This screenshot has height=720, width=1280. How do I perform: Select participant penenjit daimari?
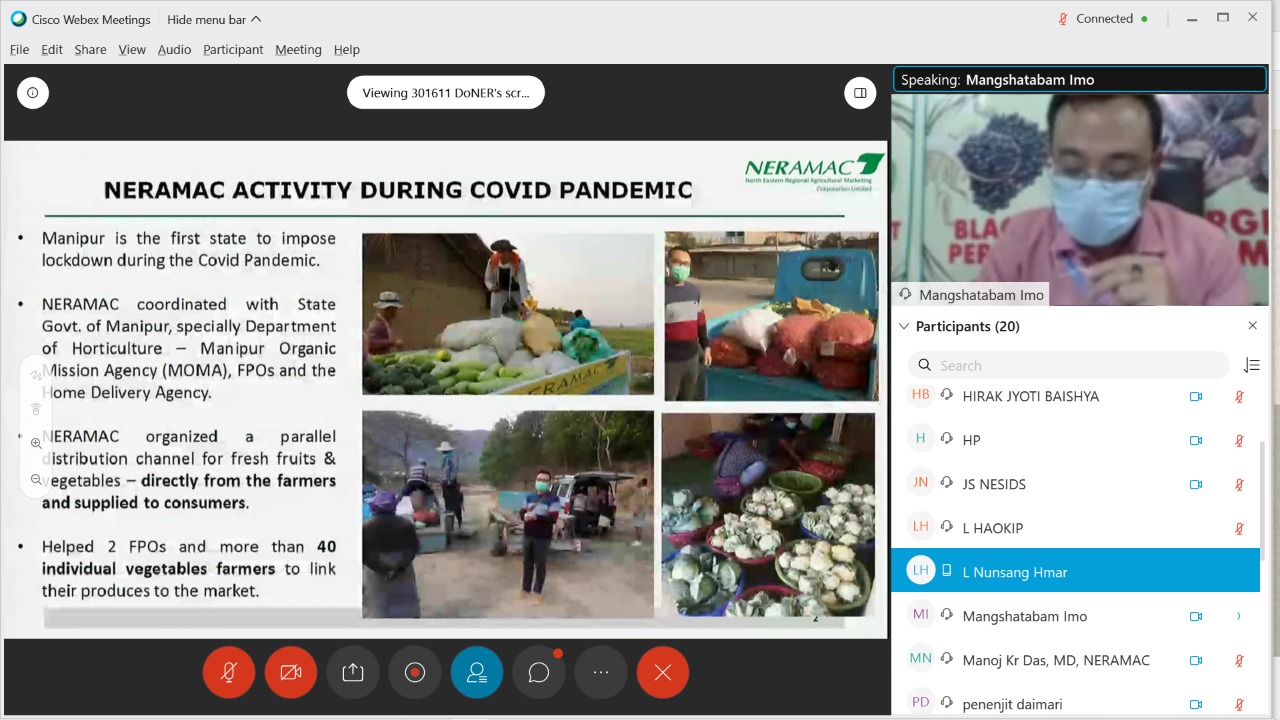[x=1075, y=702]
